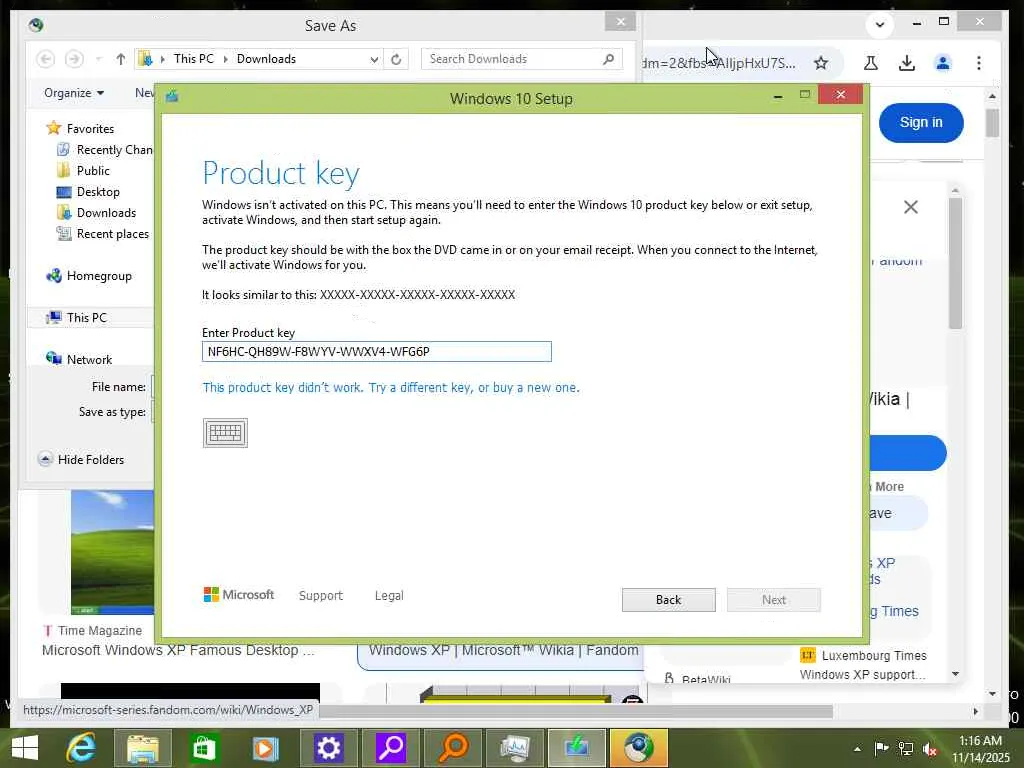Open Windows Store from taskbar
This screenshot has width=1024, height=768.
point(203,748)
